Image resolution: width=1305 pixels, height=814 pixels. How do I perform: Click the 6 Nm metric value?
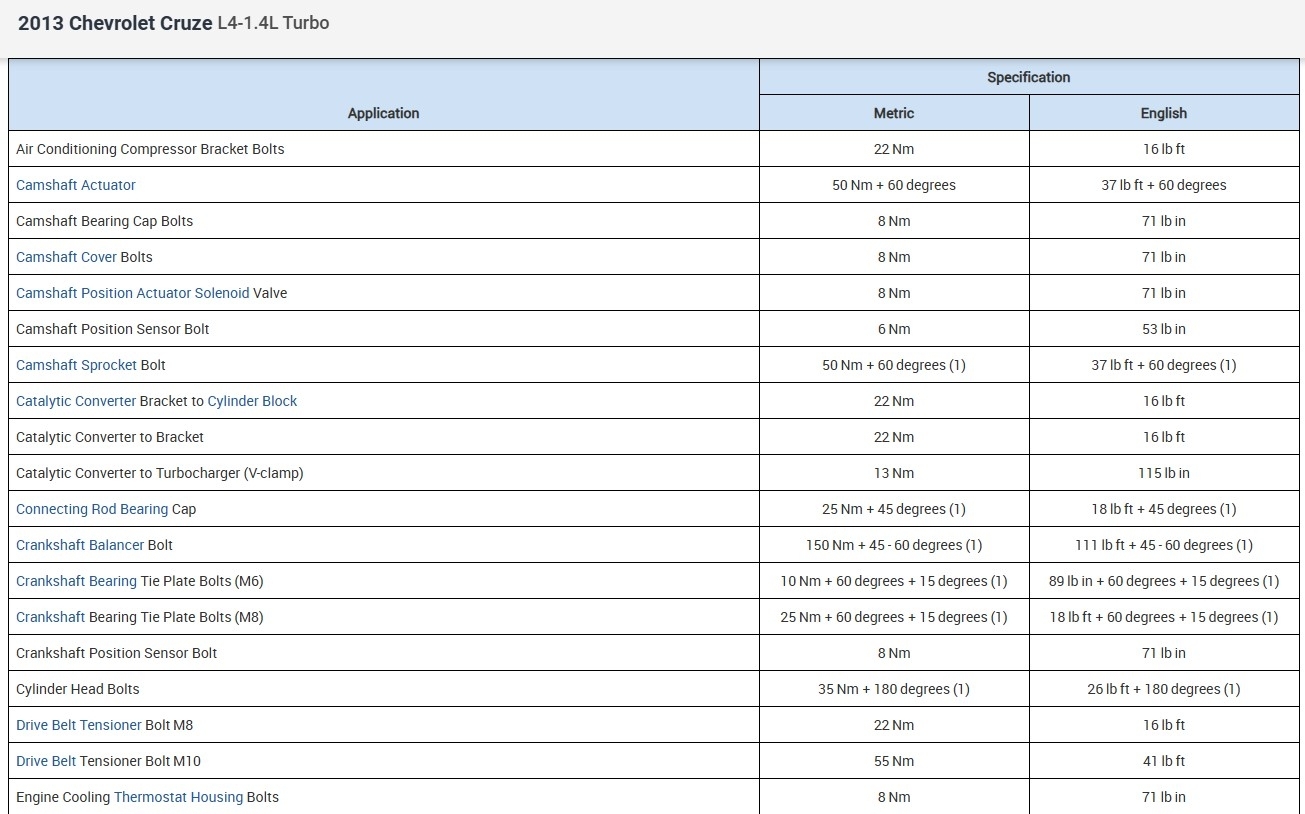(894, 329)
